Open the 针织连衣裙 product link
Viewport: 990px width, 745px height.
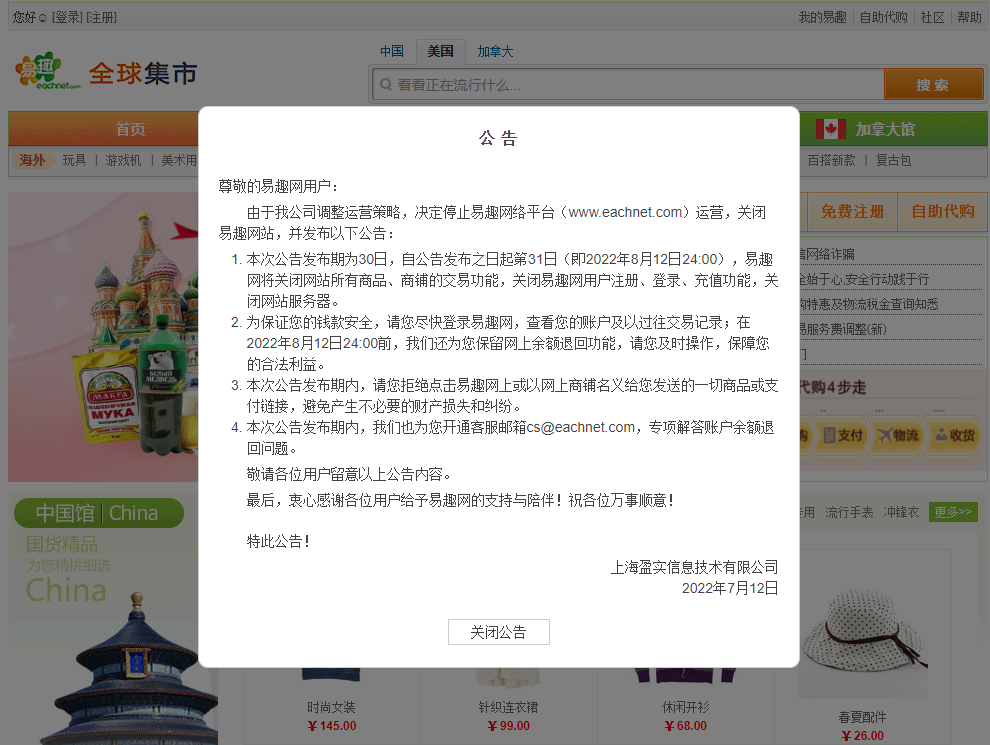[x=508, y=707]
